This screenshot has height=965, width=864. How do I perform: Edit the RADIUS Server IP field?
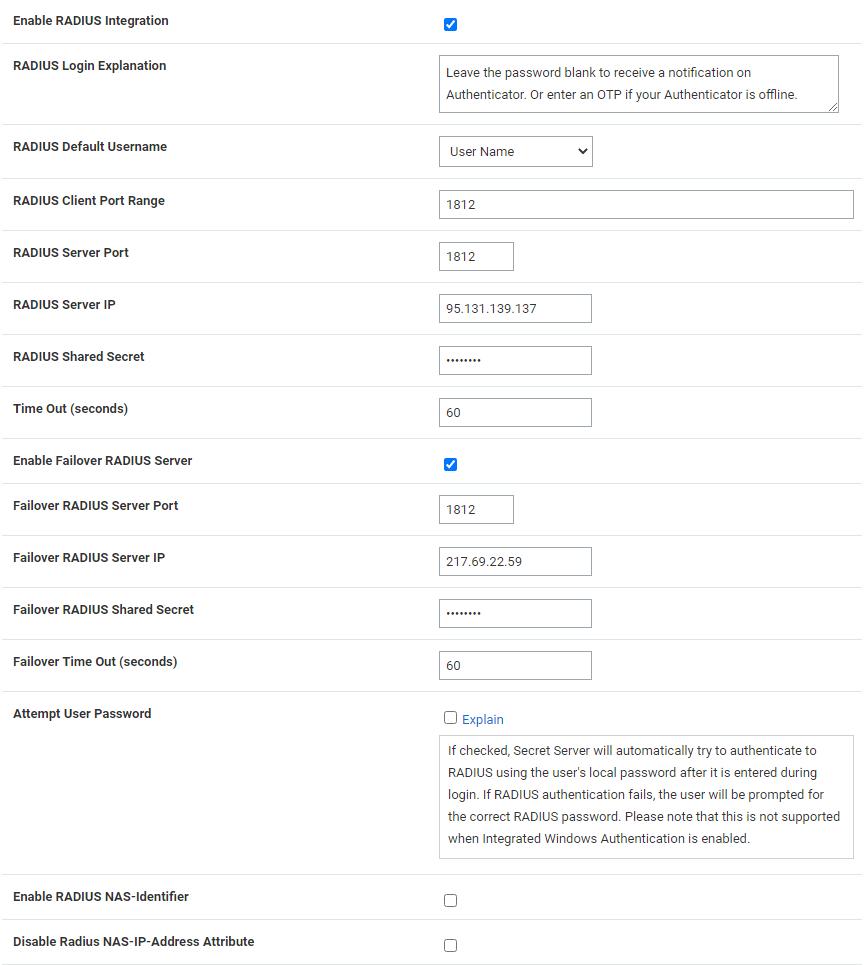pos(515,308)
